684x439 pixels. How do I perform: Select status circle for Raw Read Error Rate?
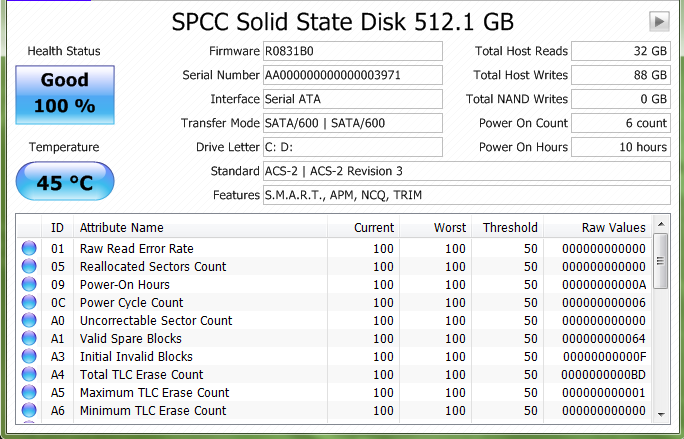tap(29, 248)
